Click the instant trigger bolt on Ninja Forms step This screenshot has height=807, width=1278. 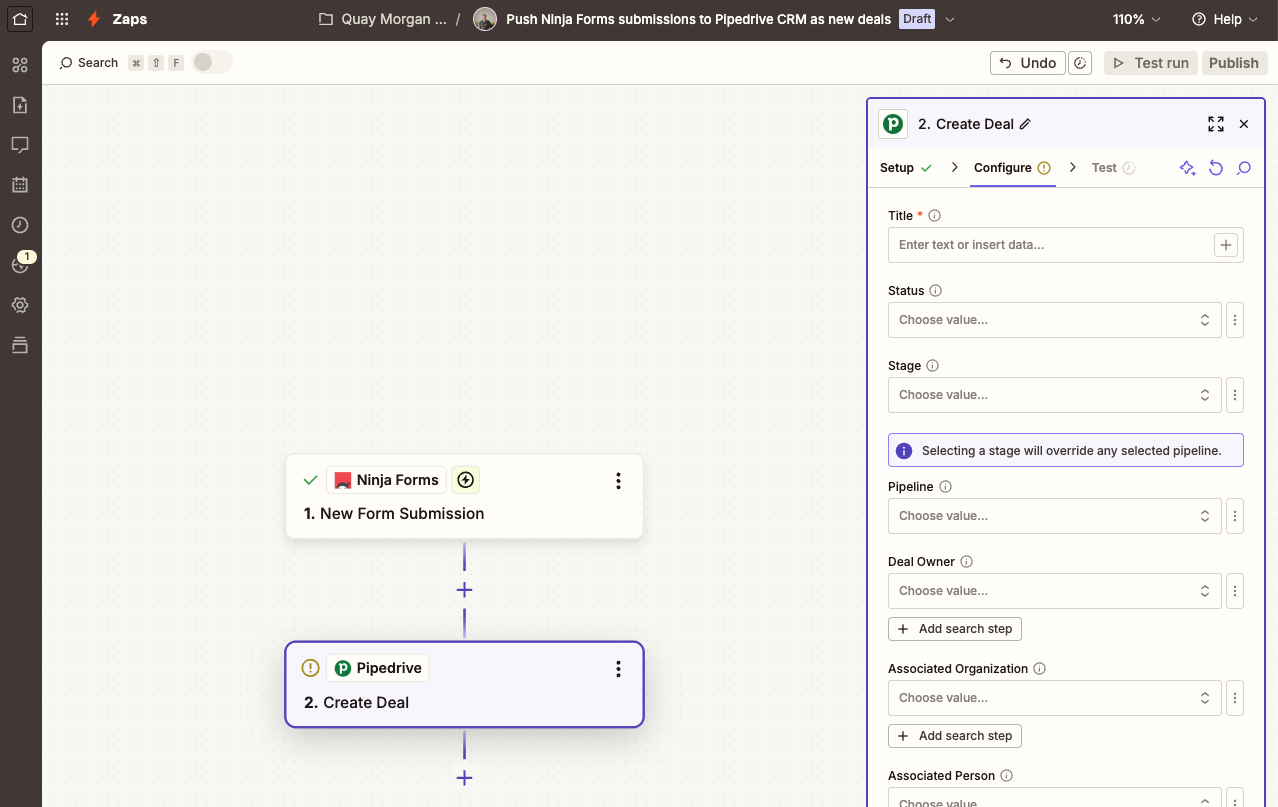pos(465,480)
